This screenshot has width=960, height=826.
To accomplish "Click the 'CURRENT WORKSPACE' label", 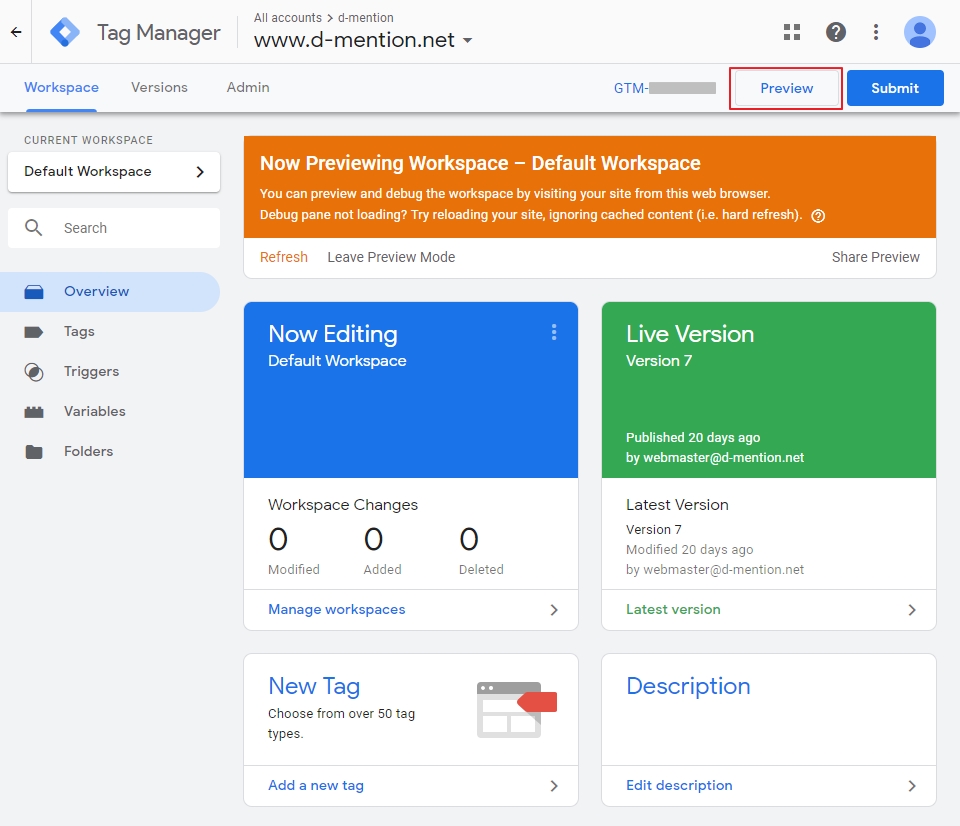I will tap(88, 140).
